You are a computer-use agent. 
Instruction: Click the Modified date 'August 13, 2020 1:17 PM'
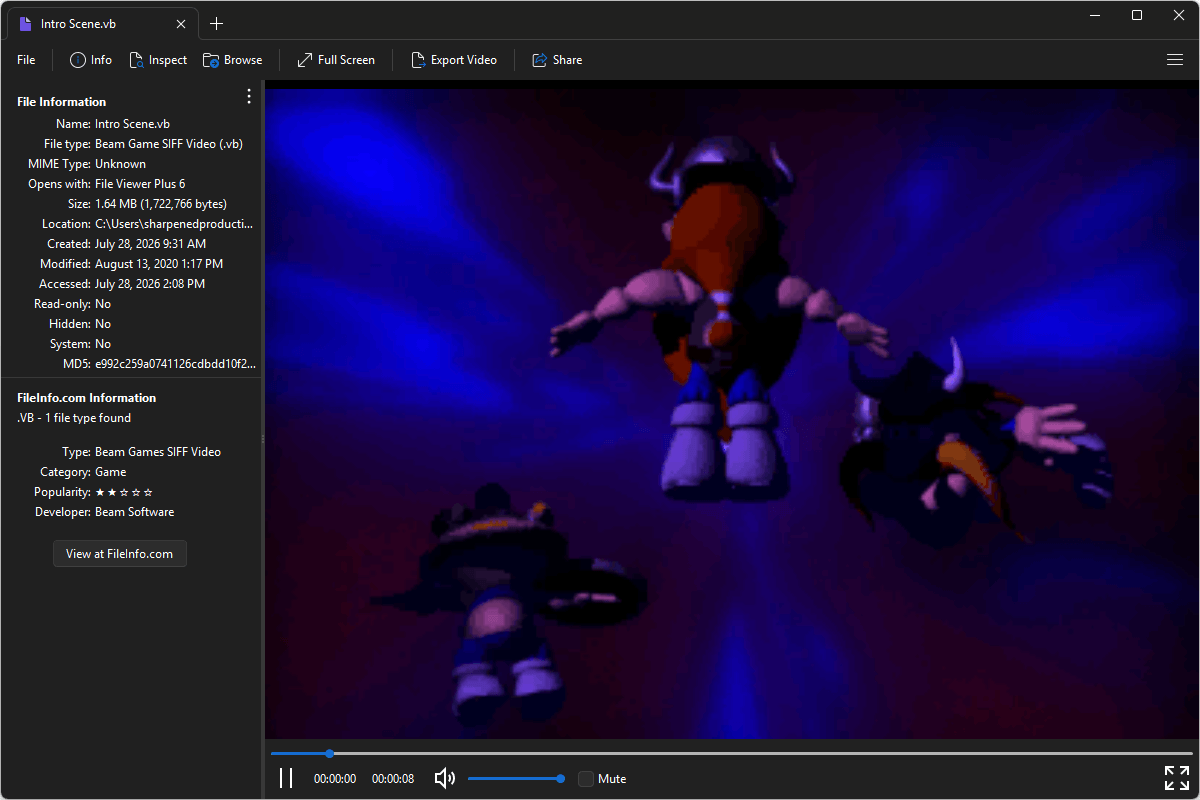159,264
